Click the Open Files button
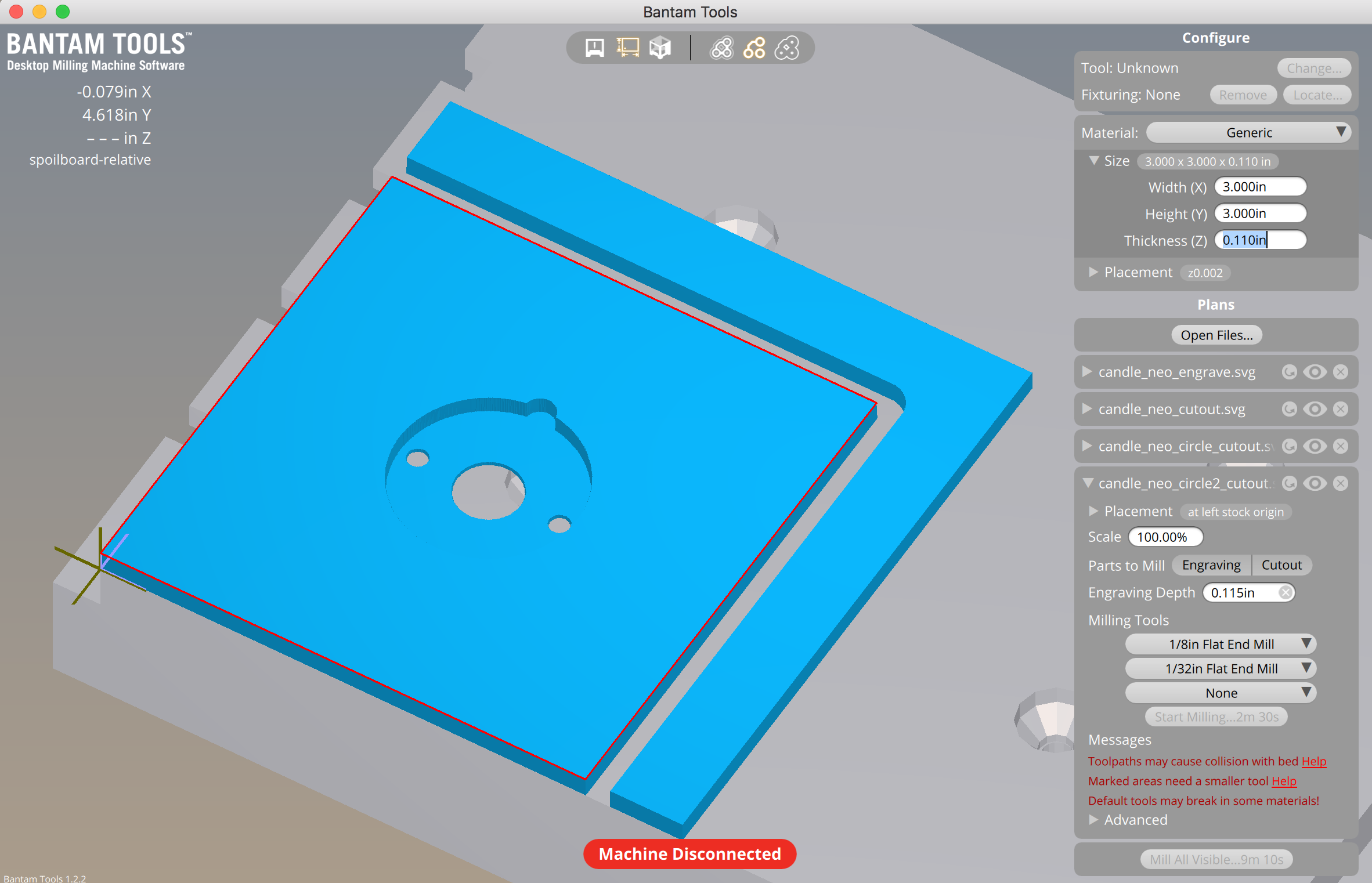The height and width of the screenshot is (883, 1372). [1216, 335]
